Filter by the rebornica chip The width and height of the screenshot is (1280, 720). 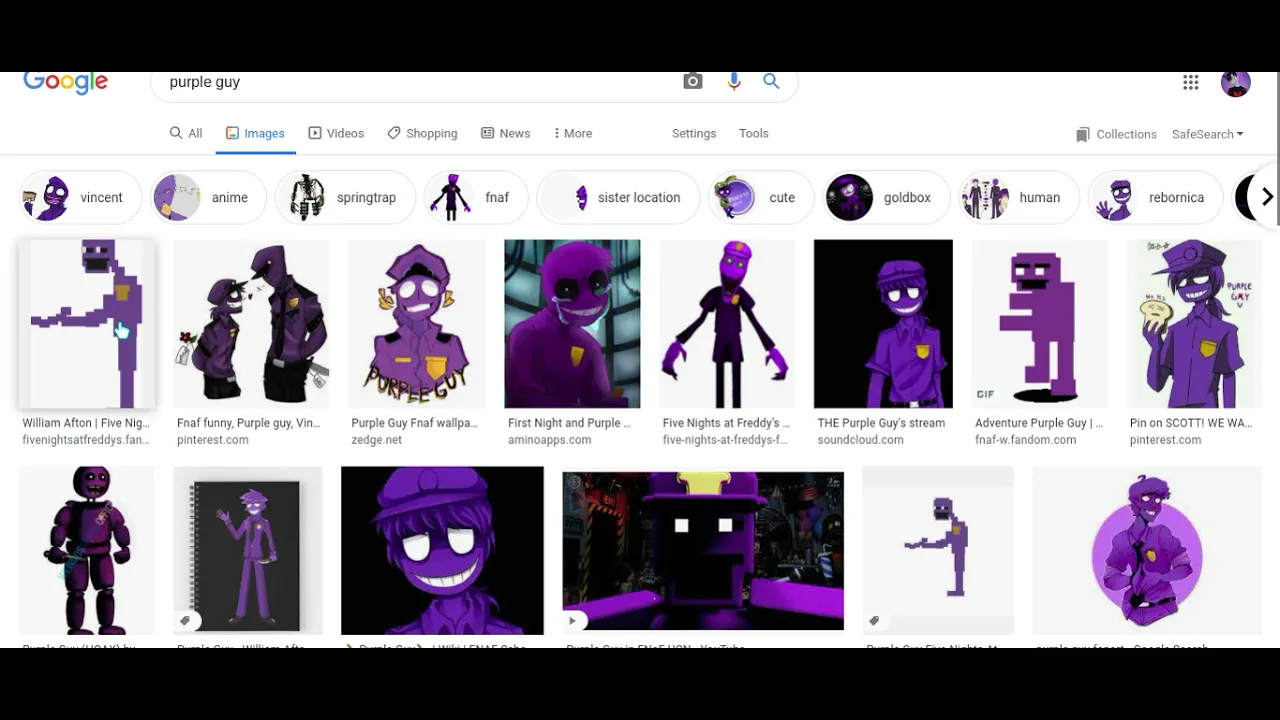click(x=1155, y=197)
